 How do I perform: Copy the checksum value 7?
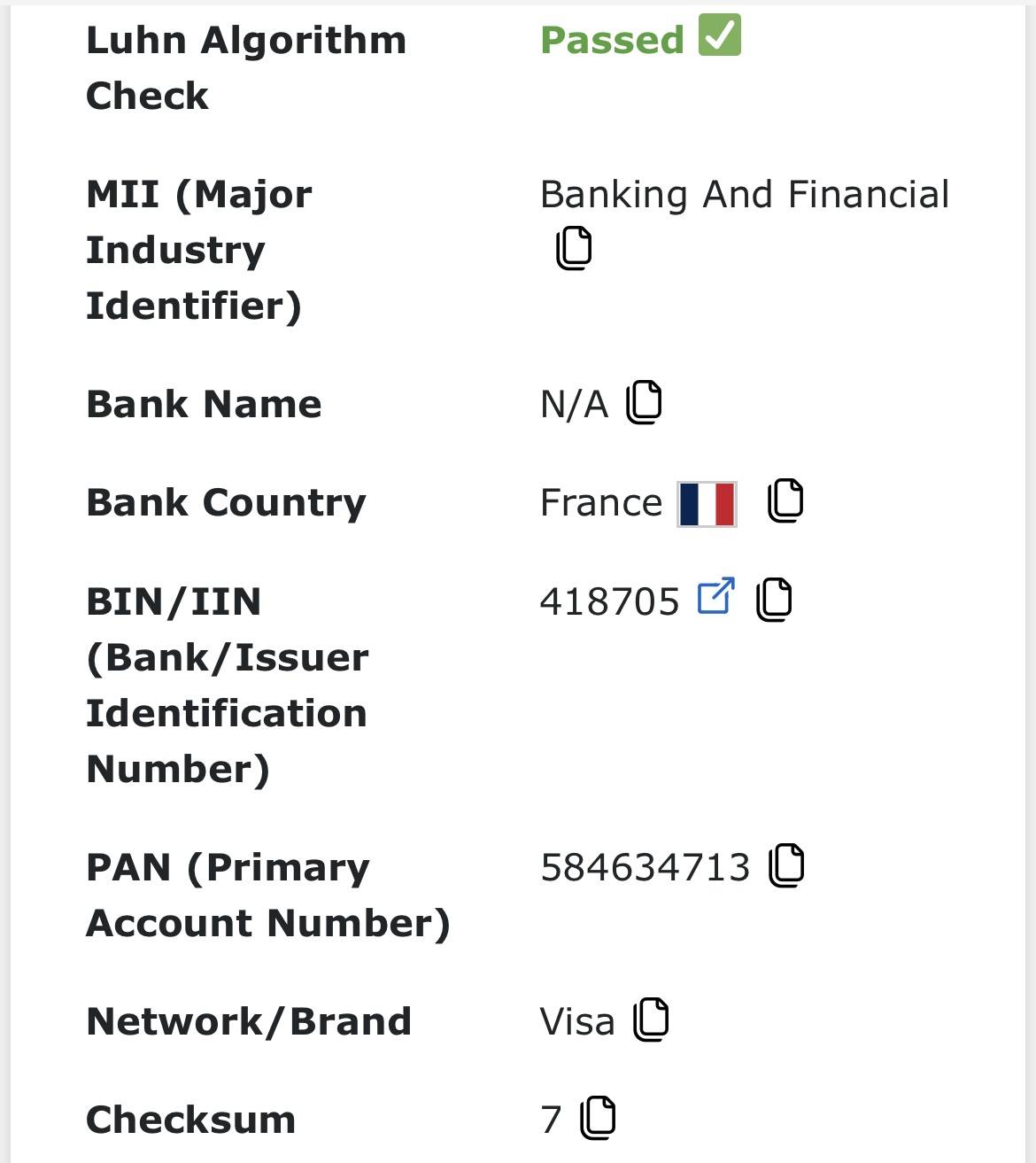(598, 1118)
